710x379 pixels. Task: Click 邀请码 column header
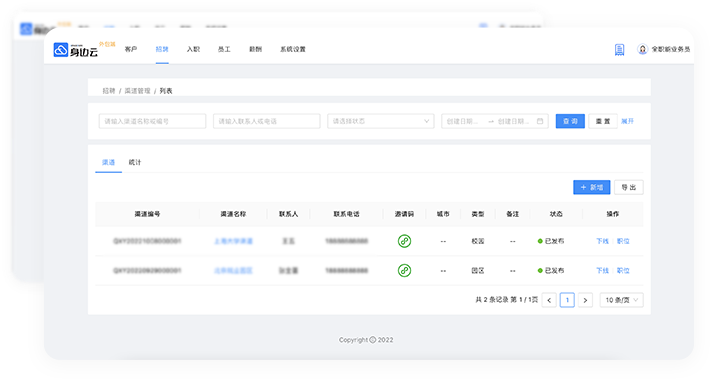[x=404, y=214]
